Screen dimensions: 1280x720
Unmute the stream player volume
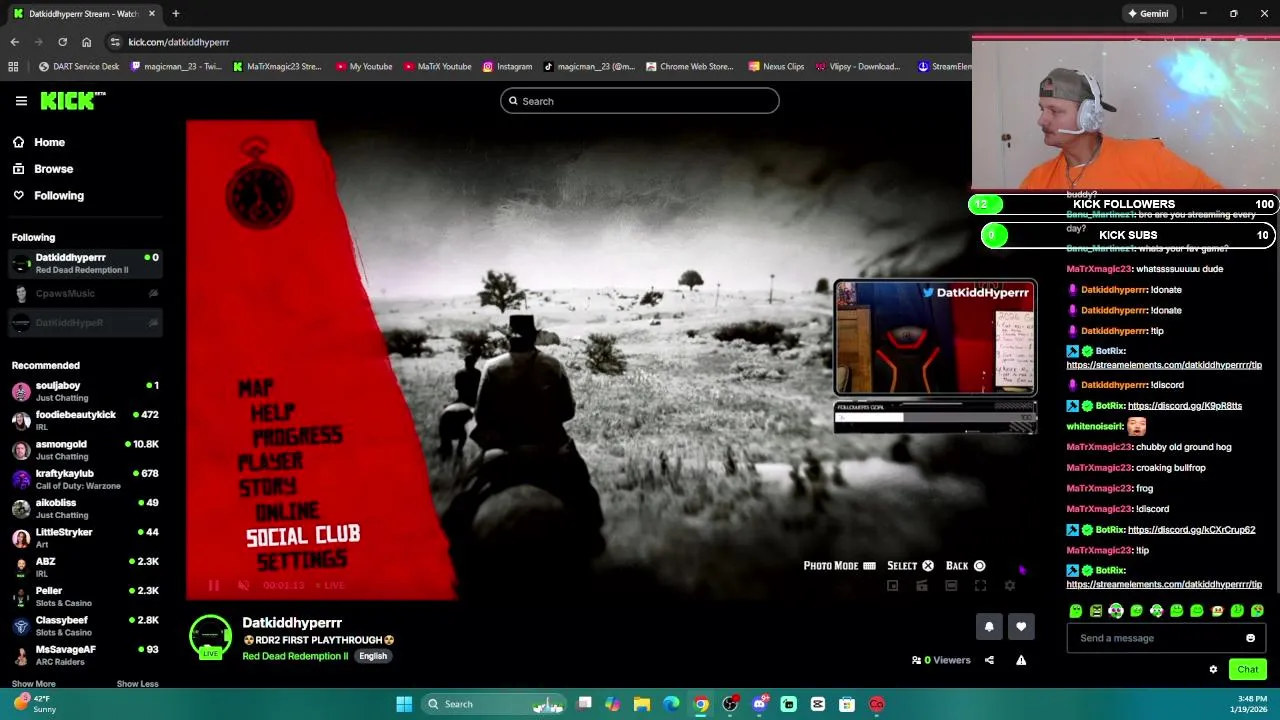pos(243,585)
